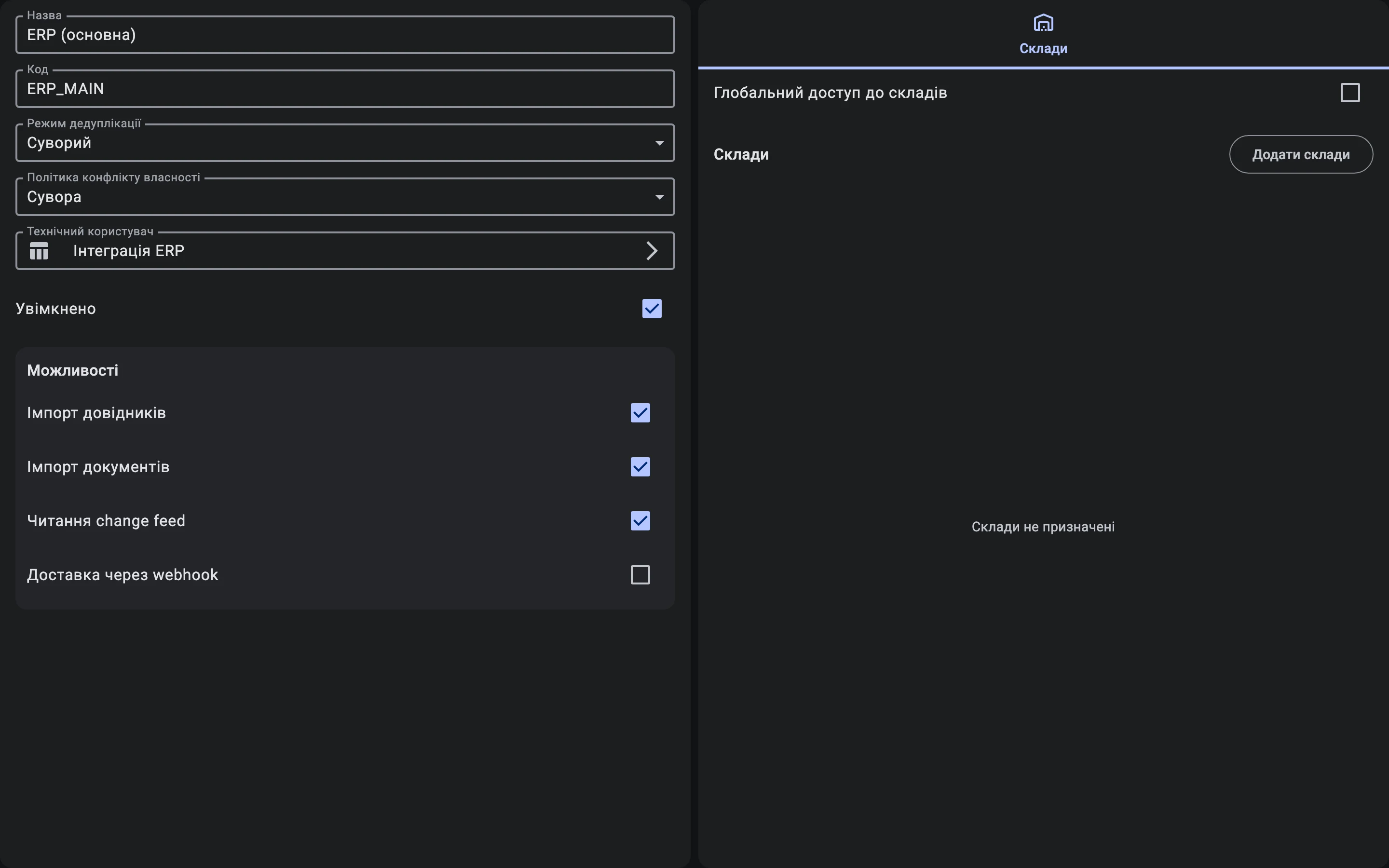Click the Інтеграція ERP user text

tap(129, 251)
